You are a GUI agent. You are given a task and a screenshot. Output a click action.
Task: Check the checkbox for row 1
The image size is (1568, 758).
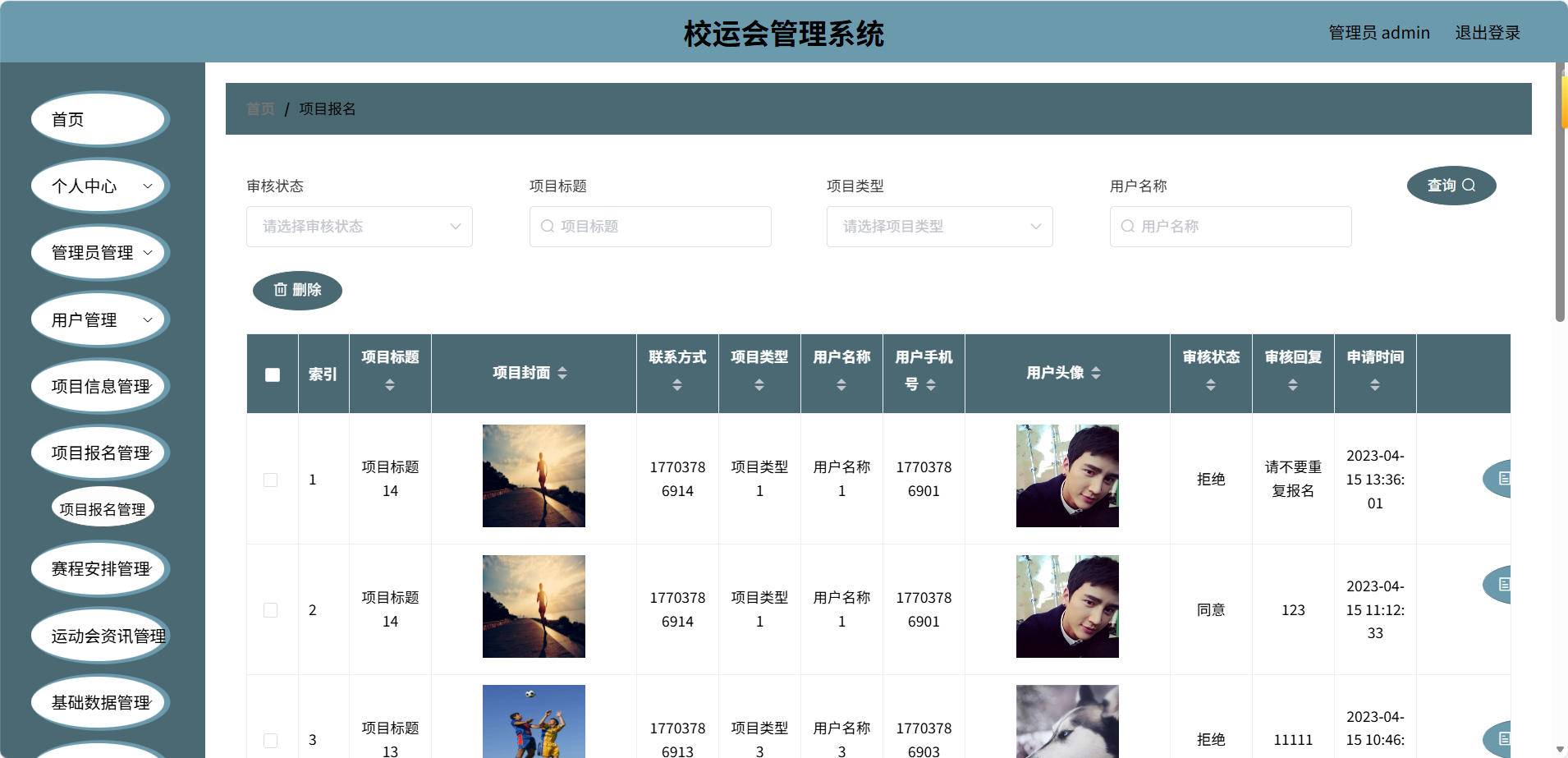pos(270,480)
